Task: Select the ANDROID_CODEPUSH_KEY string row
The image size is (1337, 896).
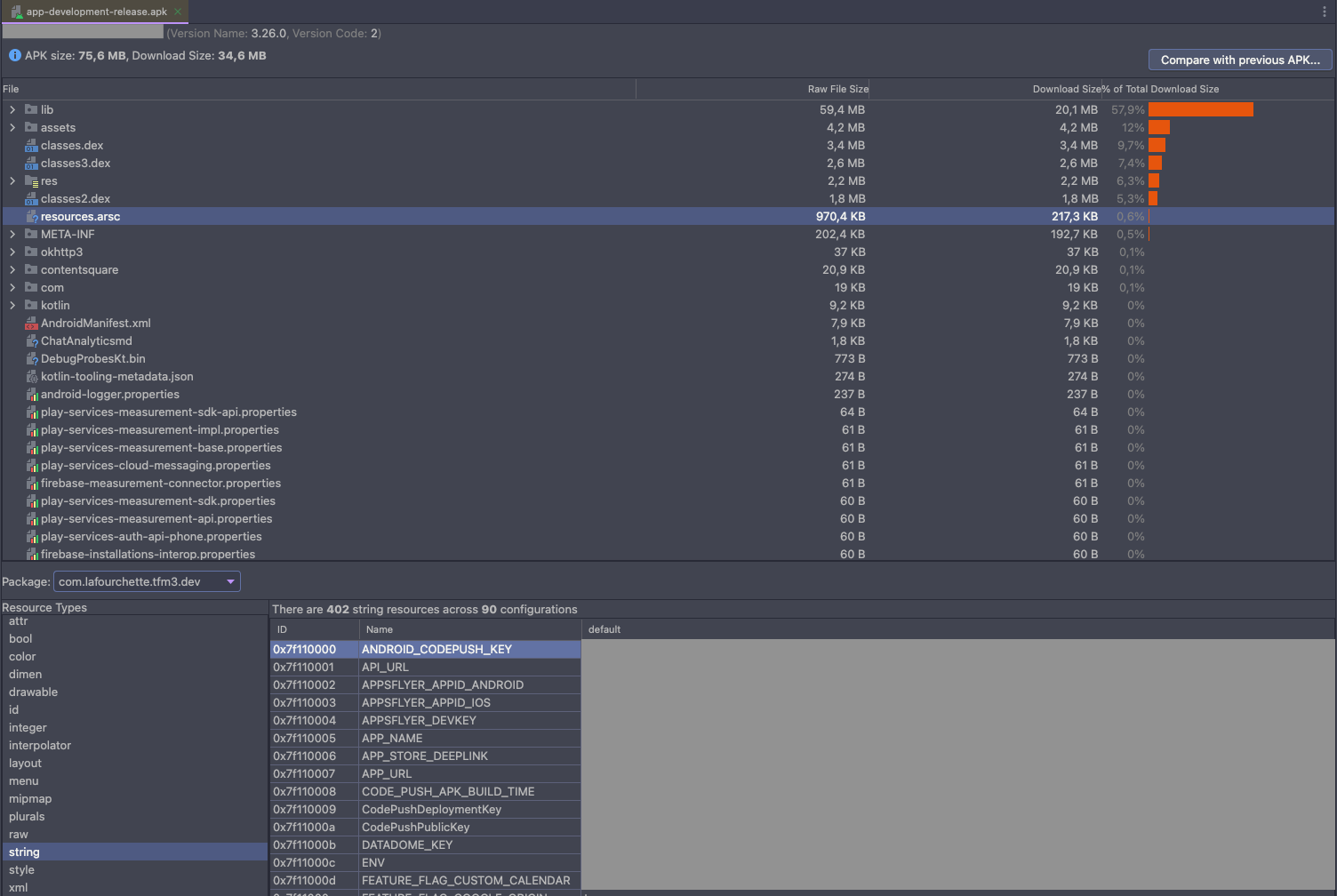Action: pos(426,650)
